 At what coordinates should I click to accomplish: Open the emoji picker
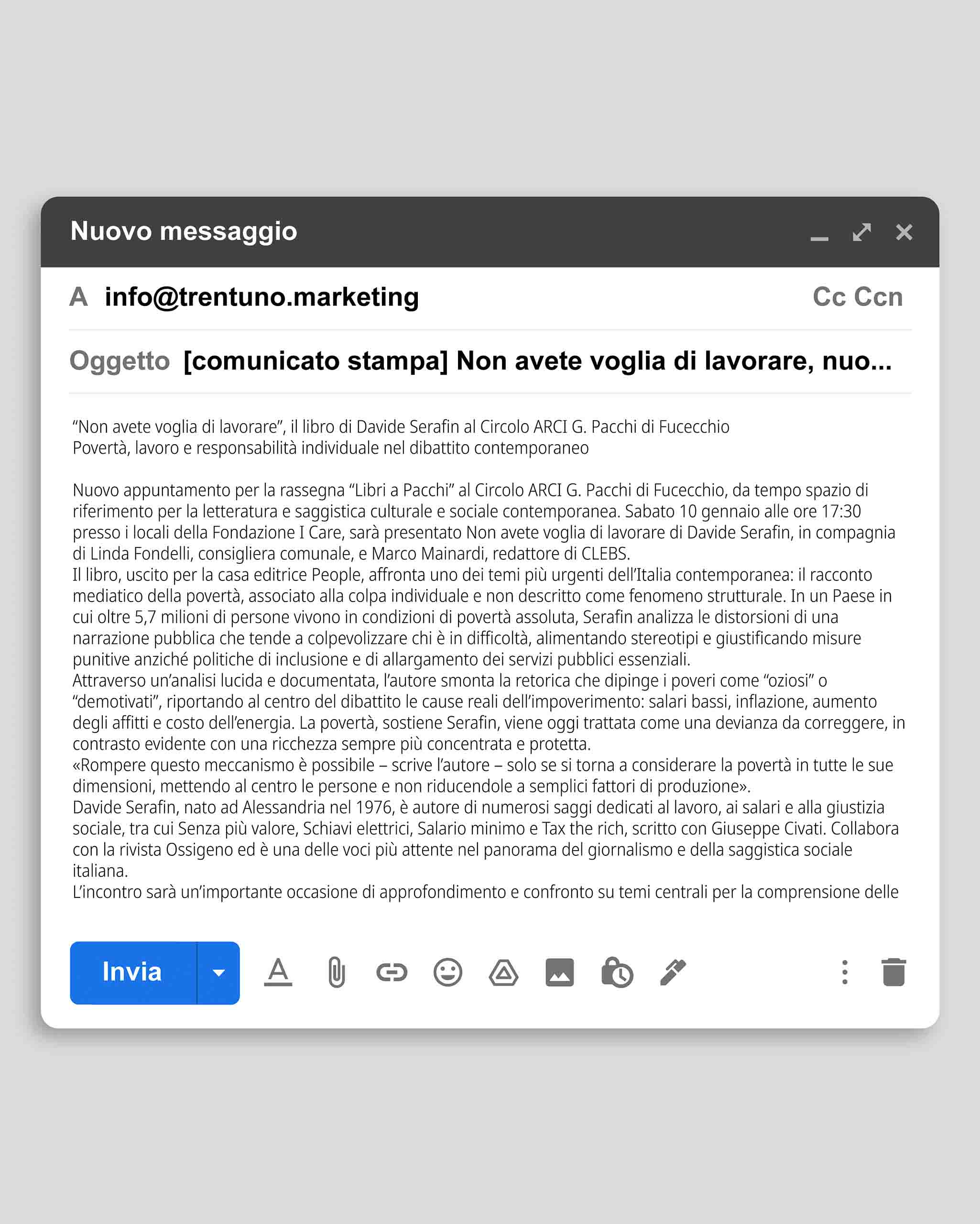pos(447,973)
